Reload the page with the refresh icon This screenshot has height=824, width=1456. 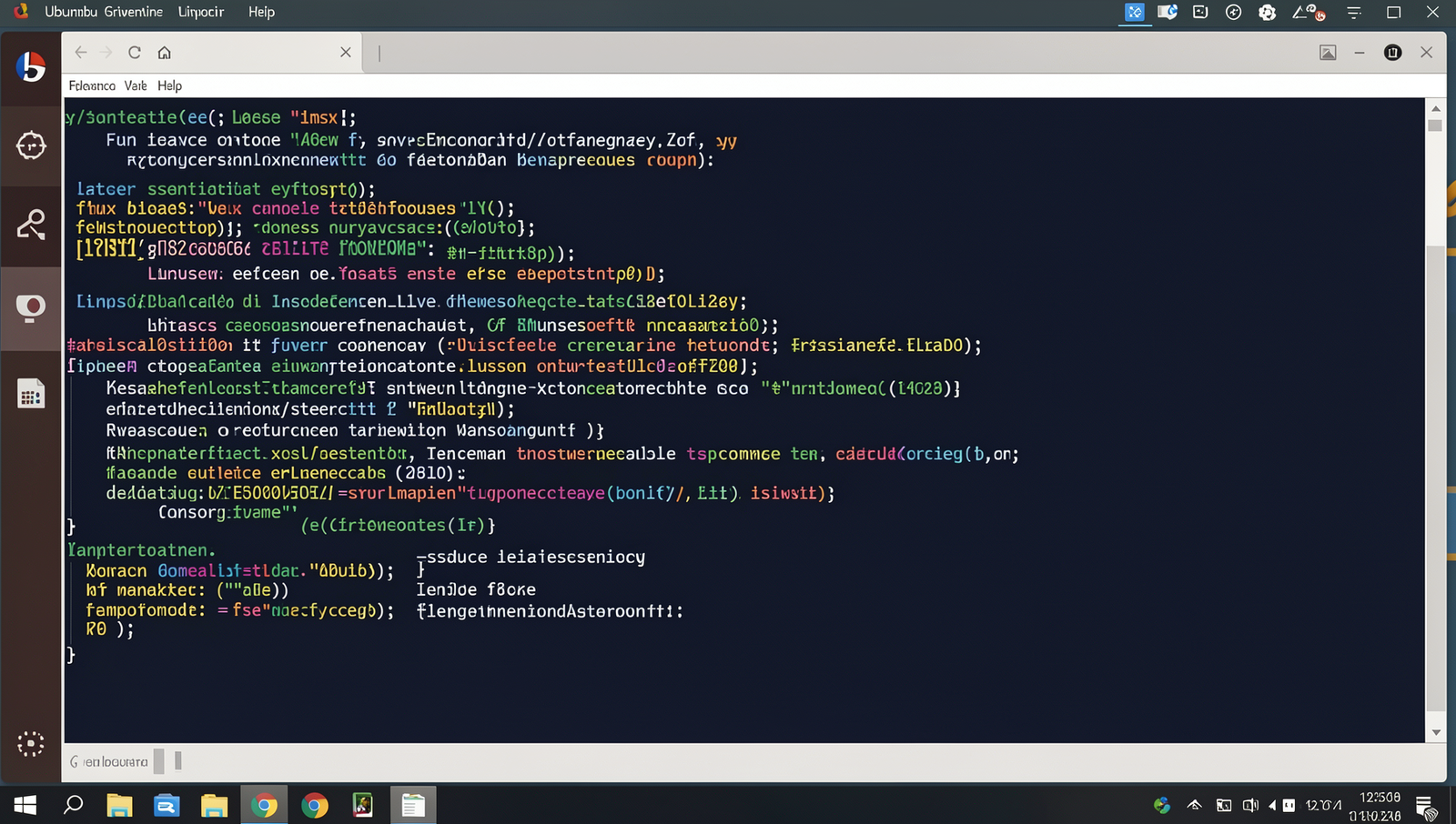pos(135,53)
